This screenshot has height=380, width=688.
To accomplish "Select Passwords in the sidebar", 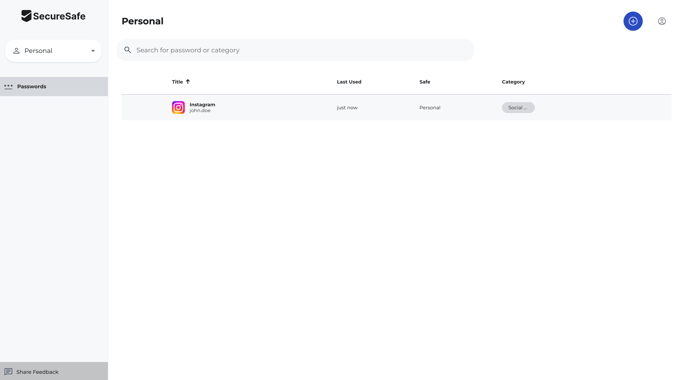I will pos(54,86).
